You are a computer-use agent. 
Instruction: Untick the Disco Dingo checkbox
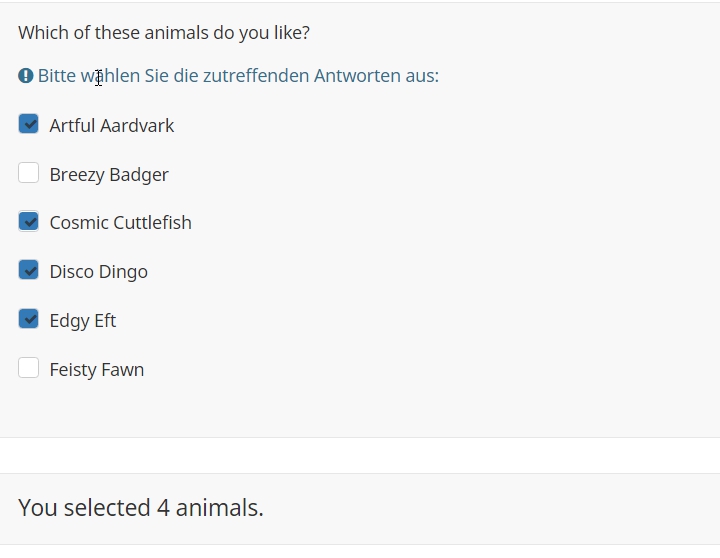point(29,271)
